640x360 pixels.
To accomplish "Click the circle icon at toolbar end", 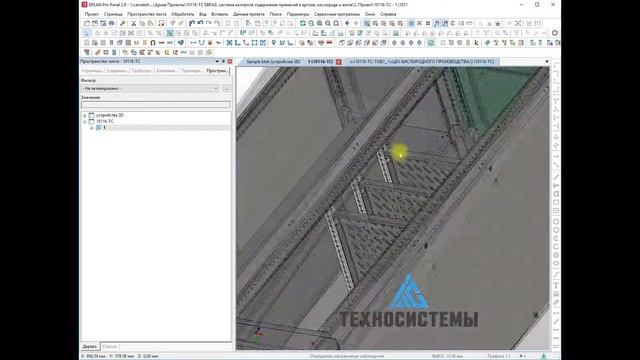I will click(555, 33).
